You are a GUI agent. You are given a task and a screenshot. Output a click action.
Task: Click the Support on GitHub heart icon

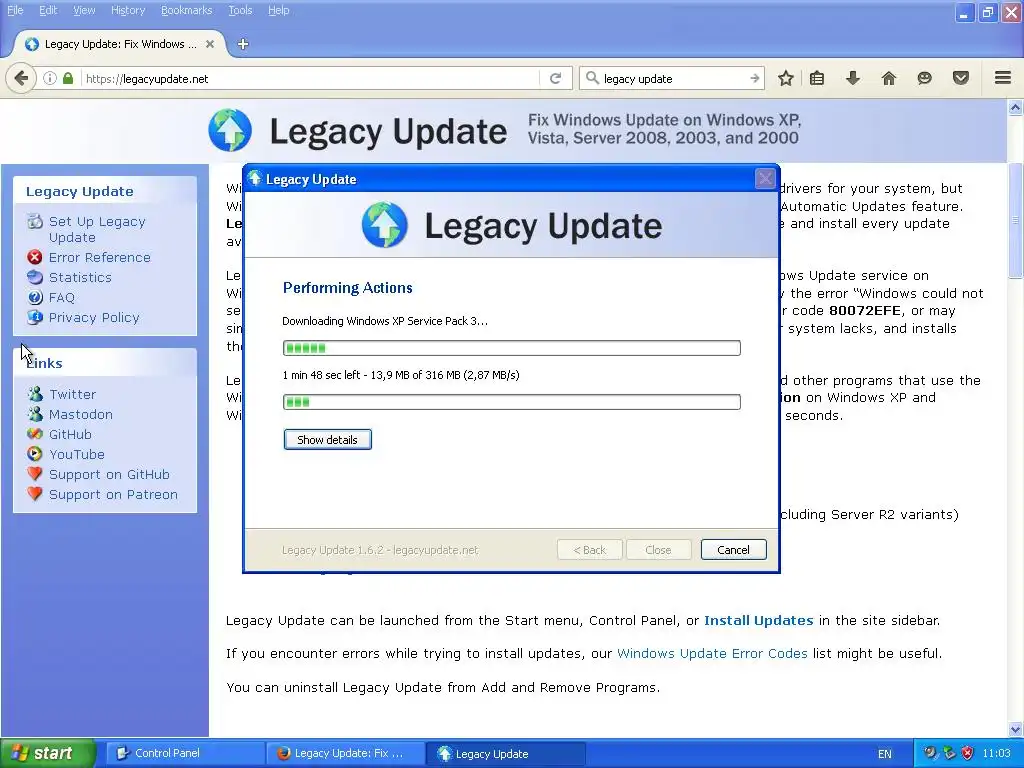pyautogui.click(x=35, y=474)
